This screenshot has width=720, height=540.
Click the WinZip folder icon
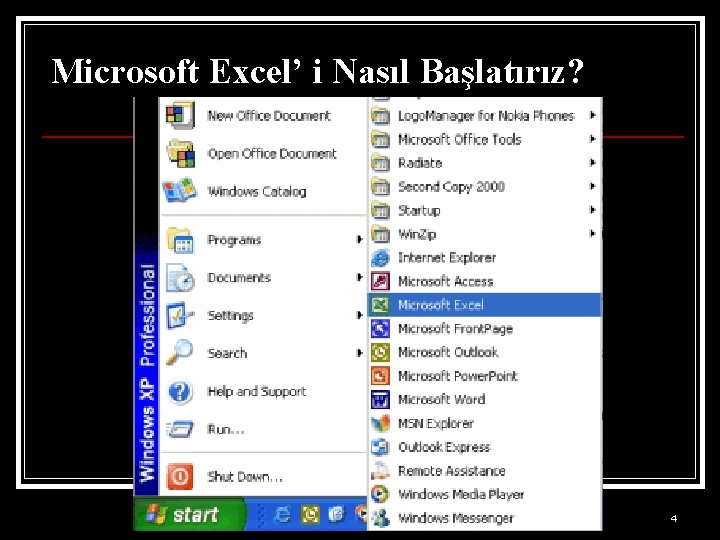pyautogui.click(x=380, y=234)
